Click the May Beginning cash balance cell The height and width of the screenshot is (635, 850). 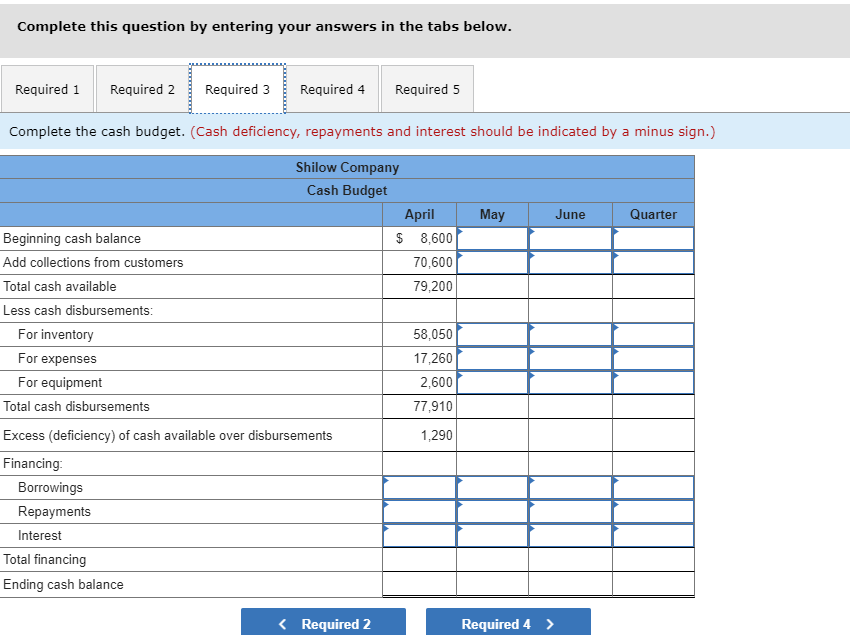point(491,238)
